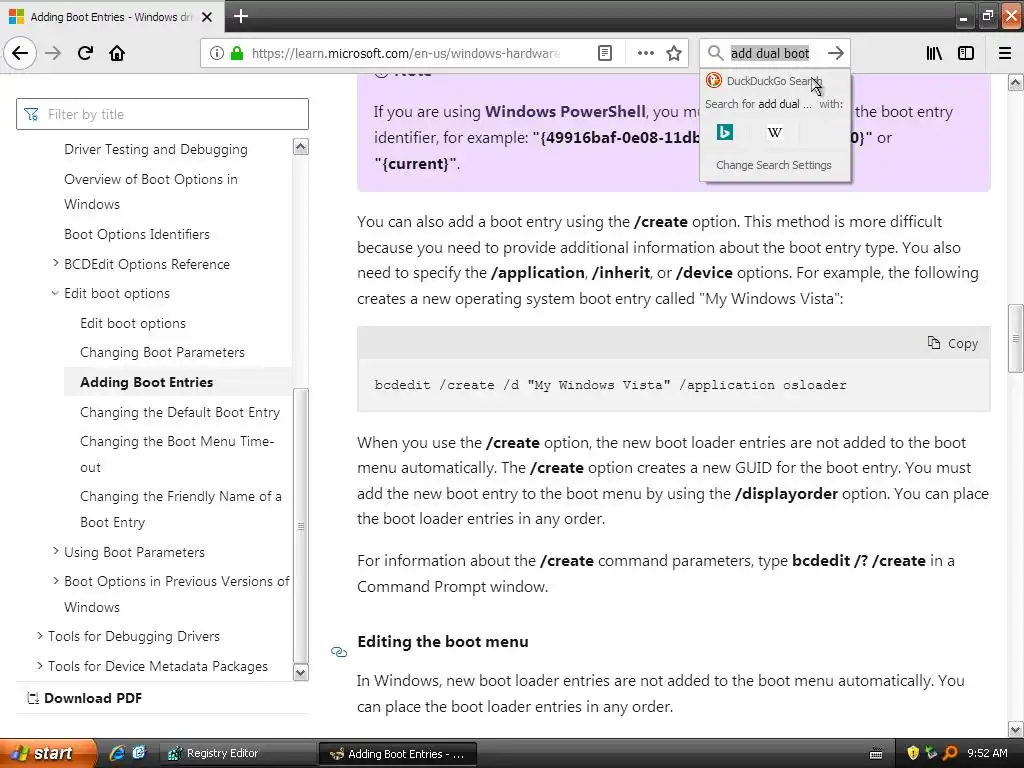Image resolution: width=1024 pixels, height=768 pixels.
Task: Search with Bing engine icon
Action: 724,133
